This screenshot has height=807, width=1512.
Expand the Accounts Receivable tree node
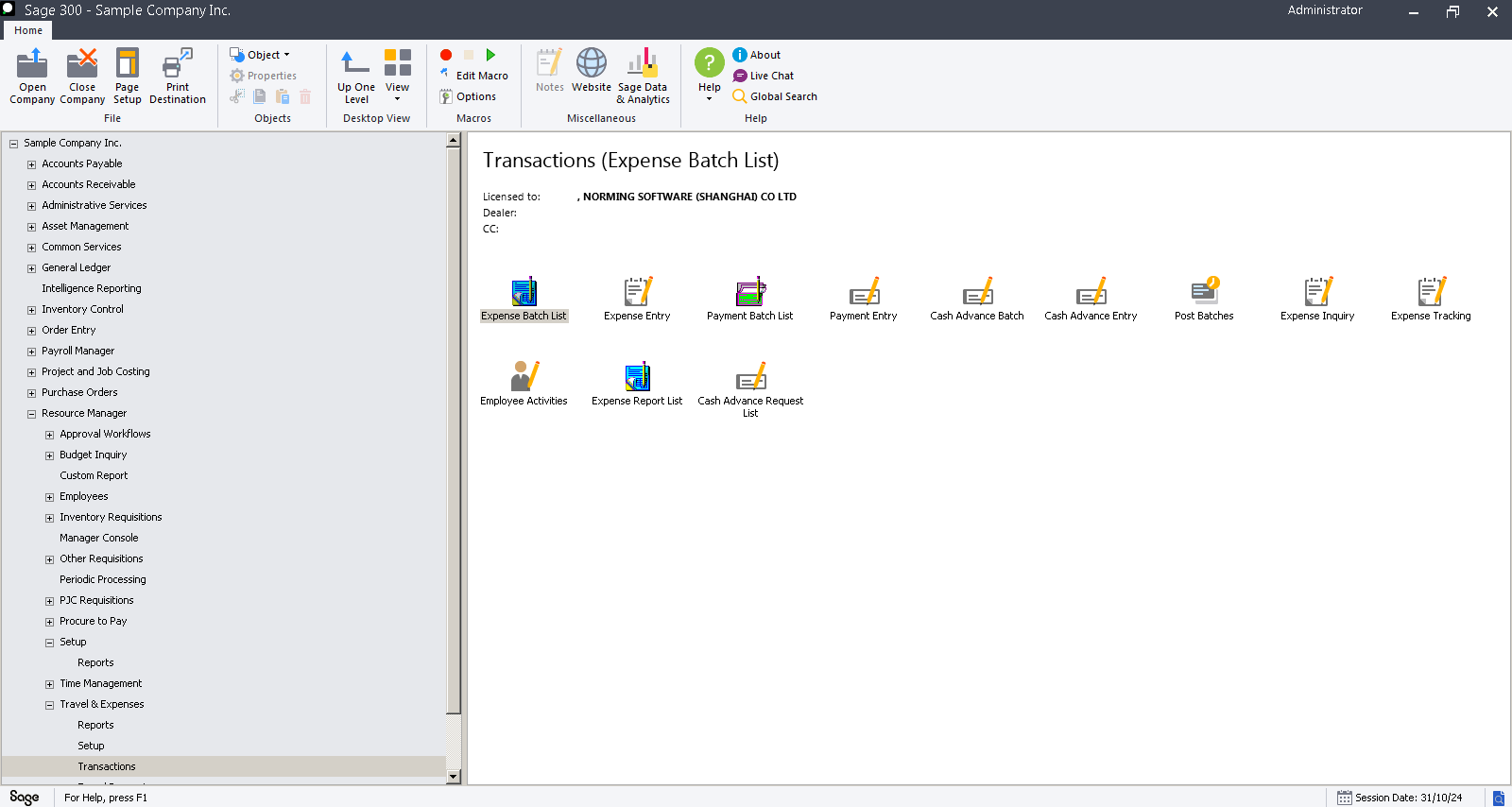pyautogui.click(x=31, y=185)
